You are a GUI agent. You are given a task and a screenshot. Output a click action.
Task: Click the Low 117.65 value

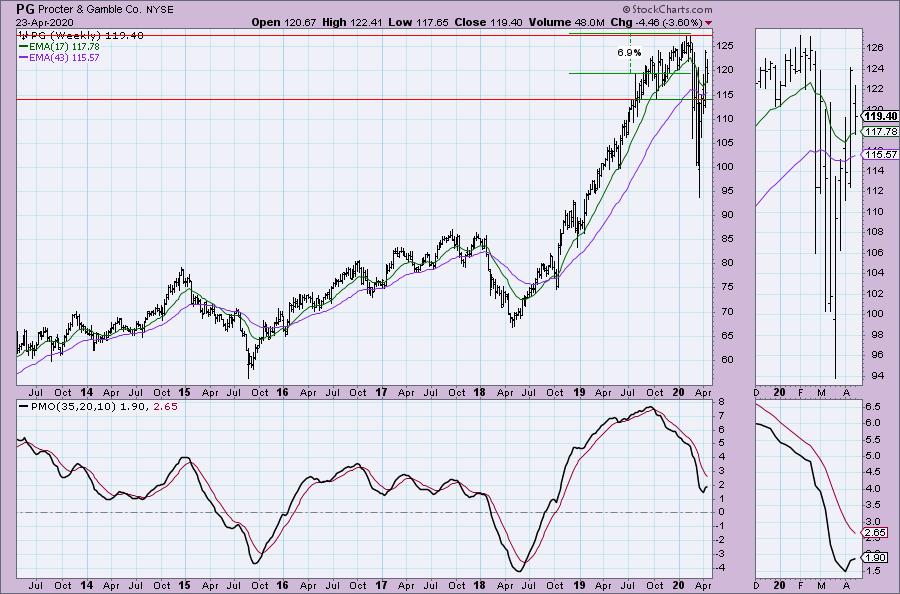[418, 22]
